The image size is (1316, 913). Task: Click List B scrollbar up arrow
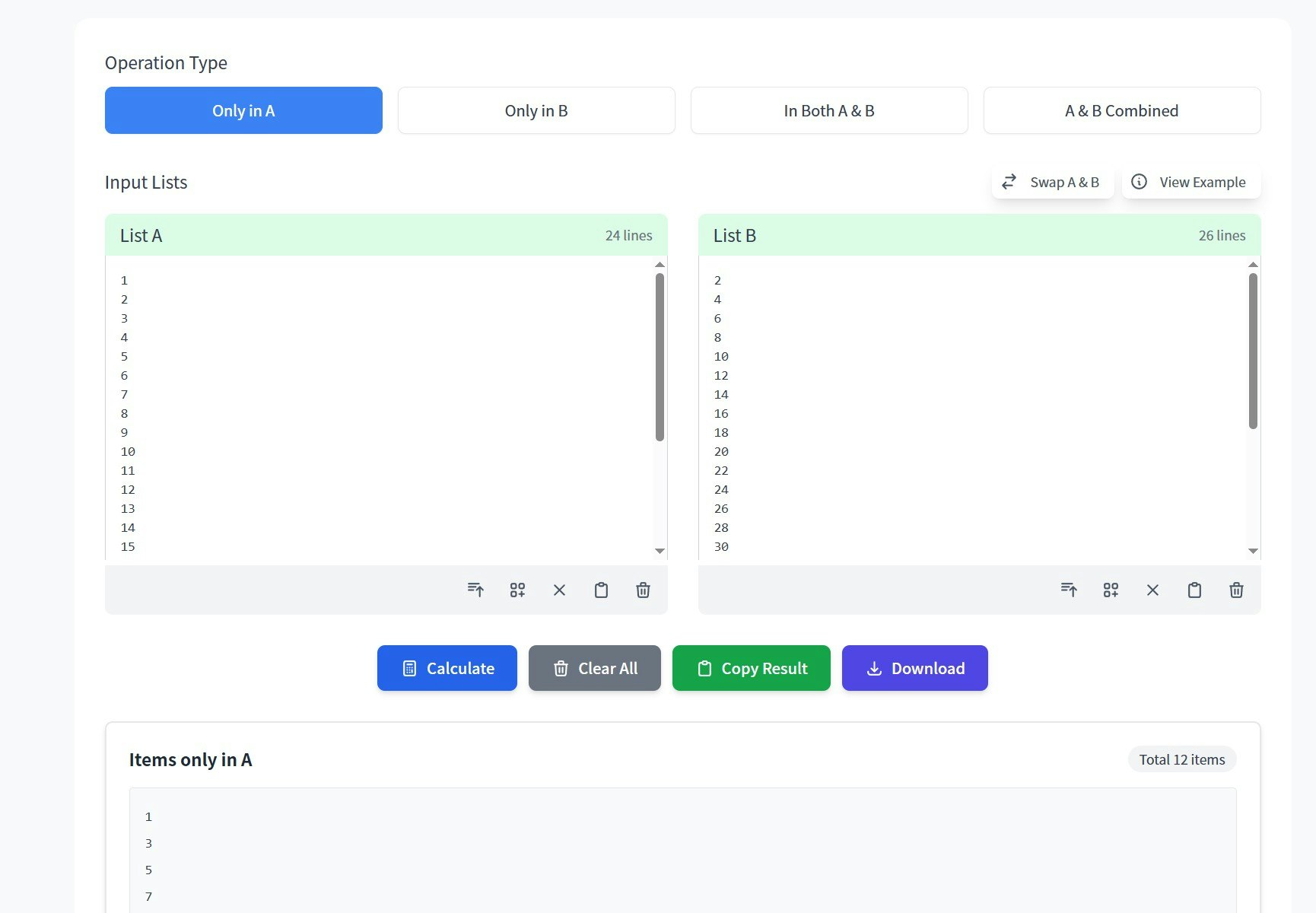[x=1253, y=265]
